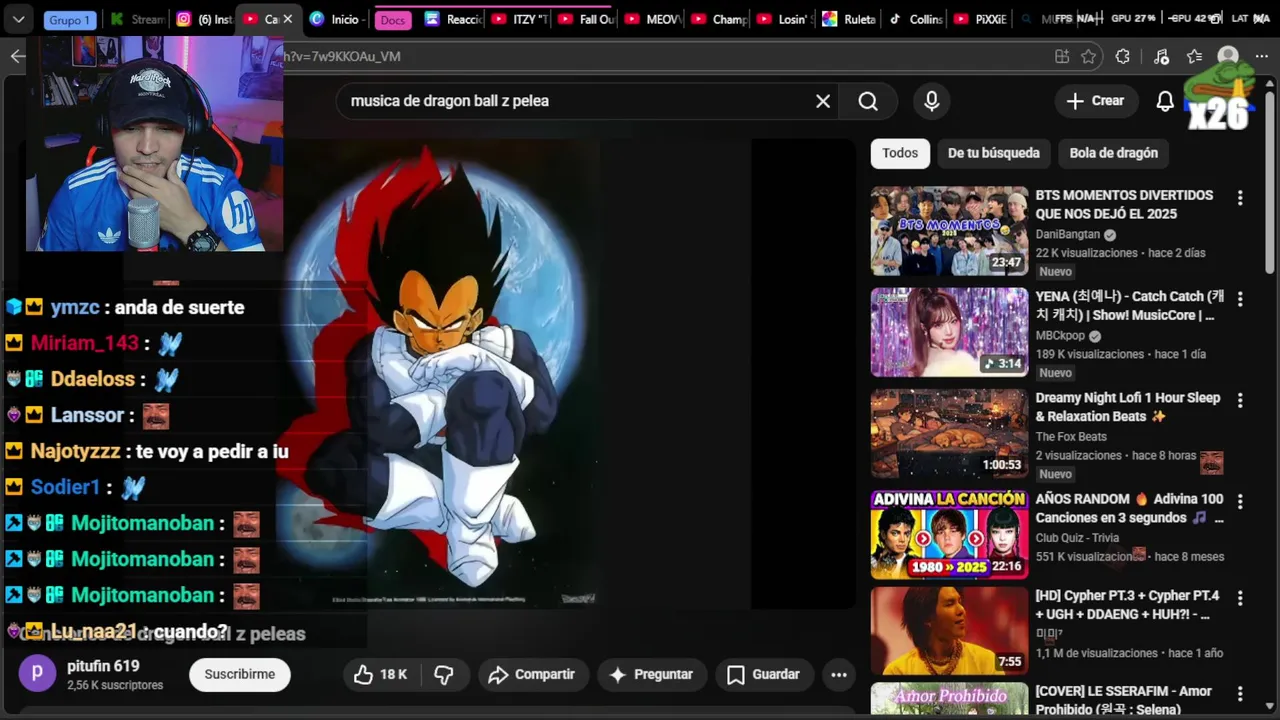Open the browser three-dot settings menu
The height and width of the screenshot is (720, 1280).
click(x=1262, y=57)
